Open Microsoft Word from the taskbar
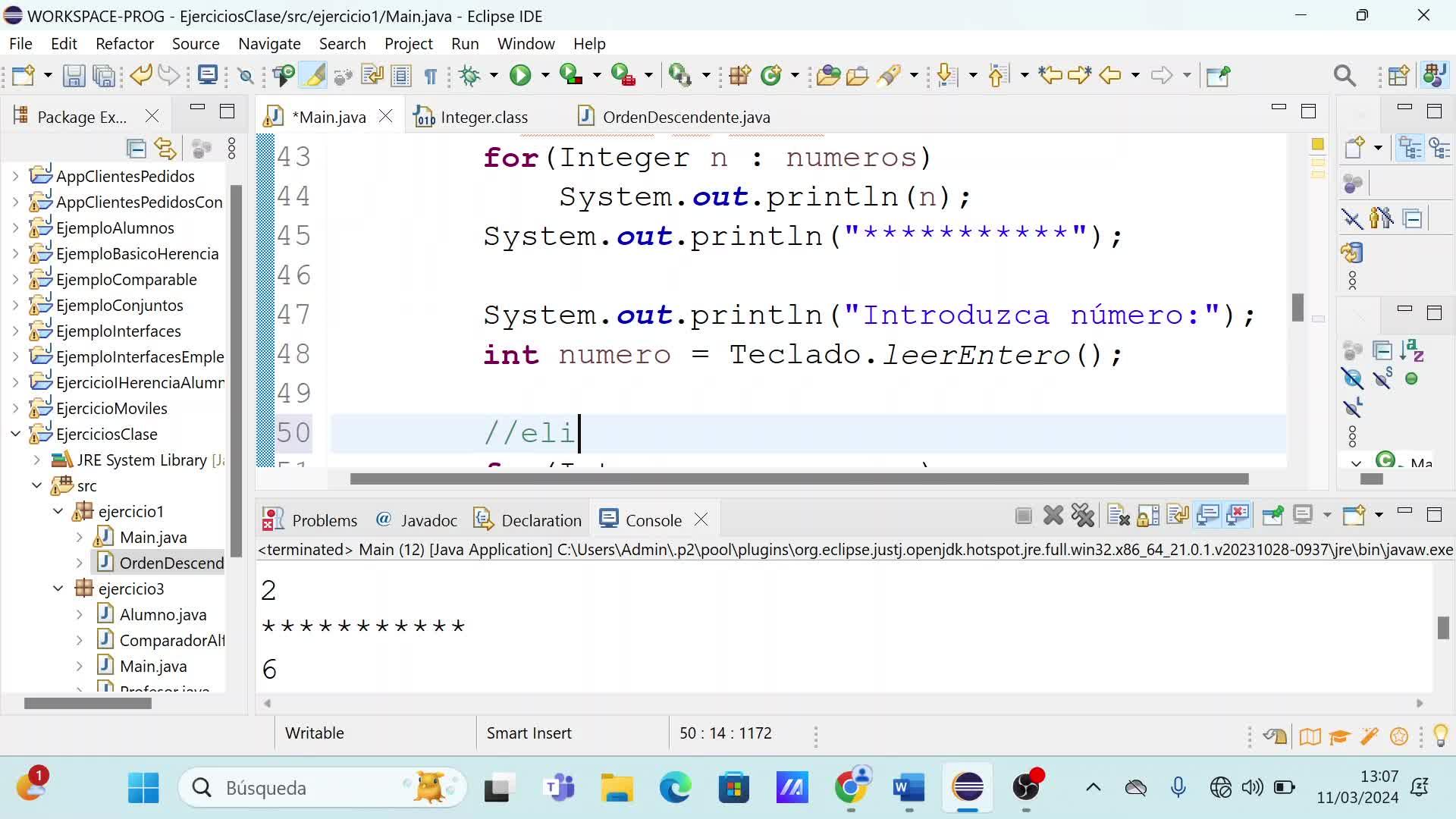Image resolution: width=1456 pixels, height=819 pixels. 908,788
